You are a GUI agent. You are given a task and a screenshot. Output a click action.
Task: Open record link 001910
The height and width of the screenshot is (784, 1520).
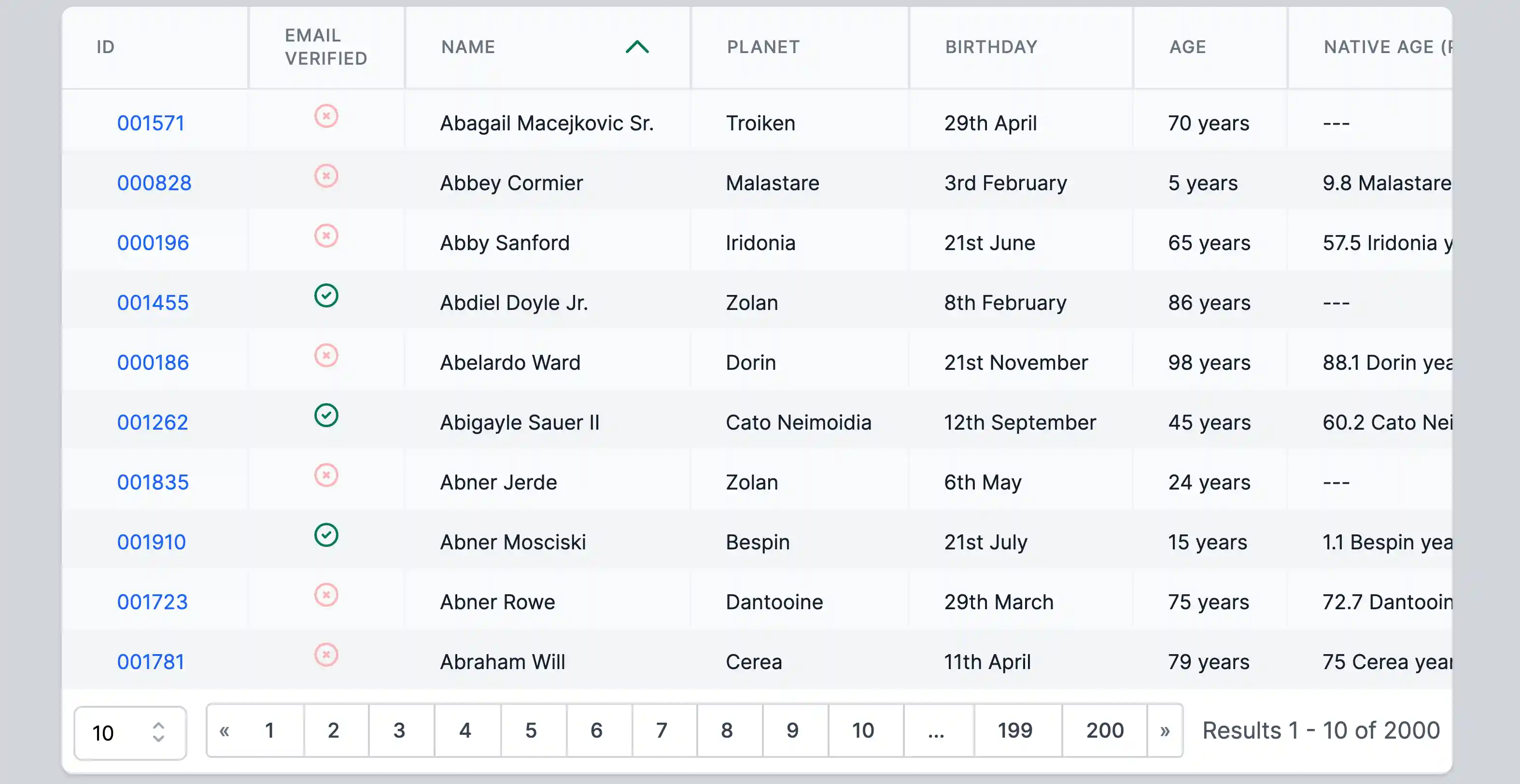tap(151, 542)
